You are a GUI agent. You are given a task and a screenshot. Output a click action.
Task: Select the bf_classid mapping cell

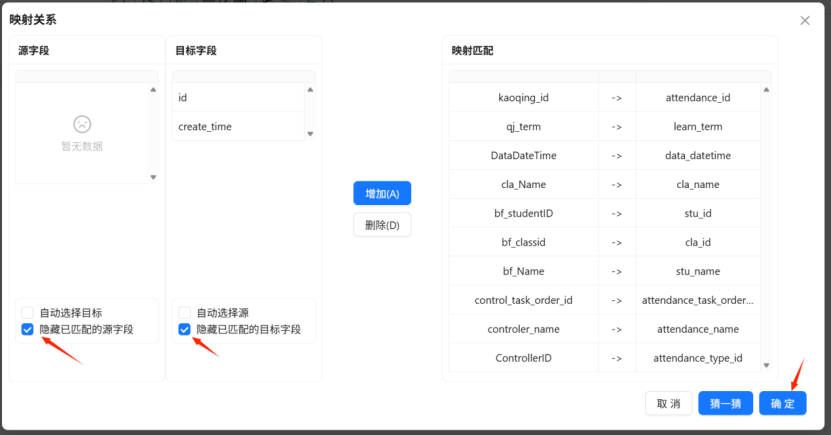524,242
